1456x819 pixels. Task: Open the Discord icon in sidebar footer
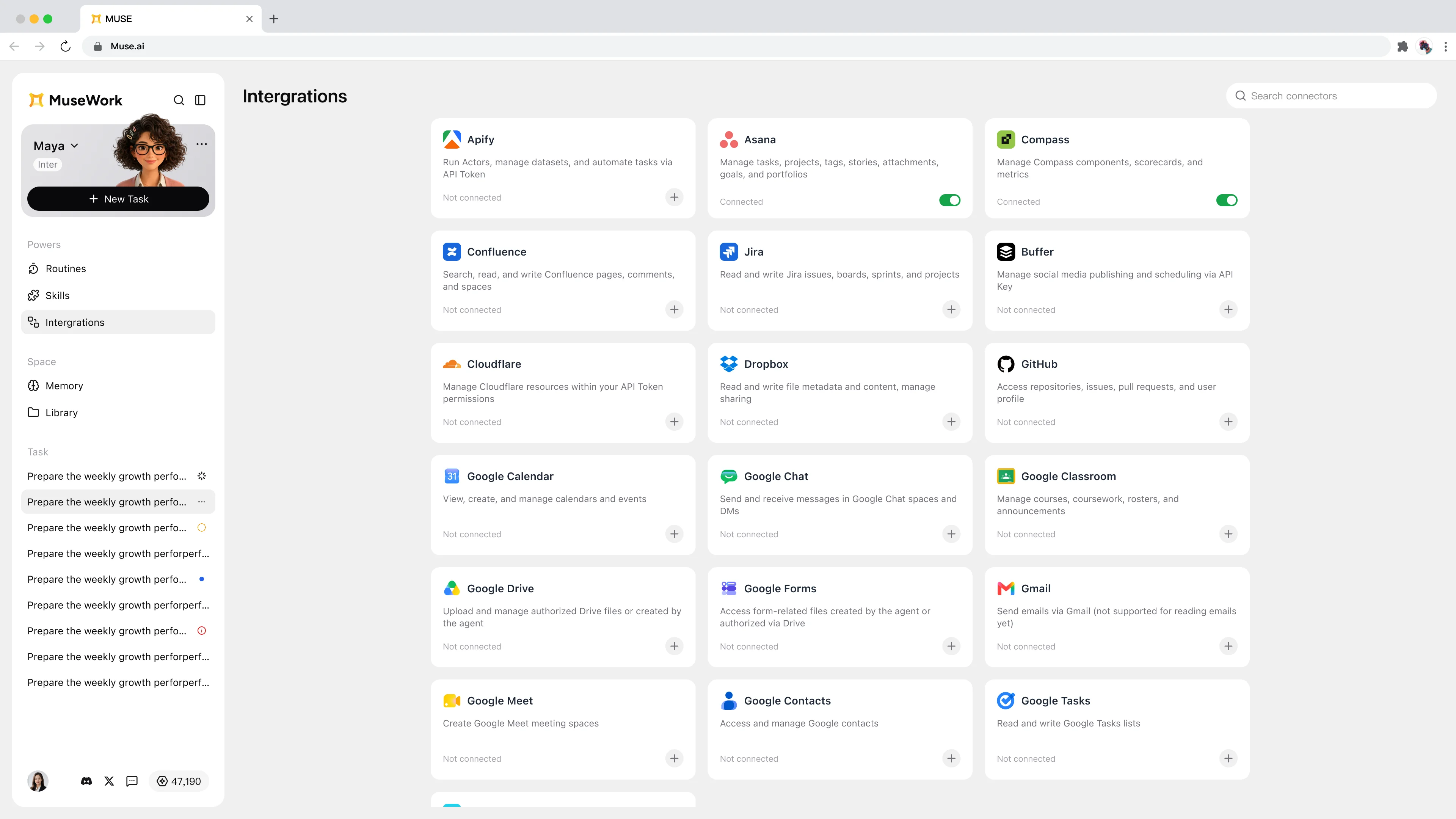click(x=86, y=781)
